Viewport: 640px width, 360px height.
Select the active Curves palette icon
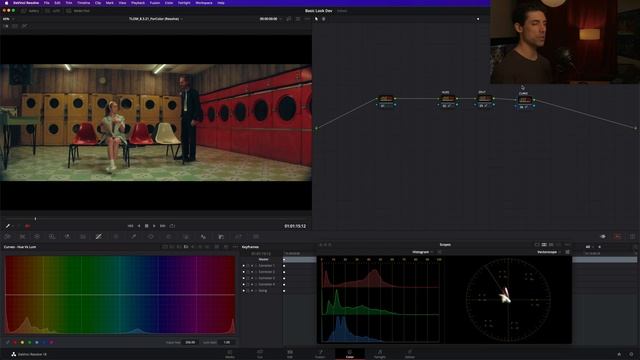pos(98,236)
